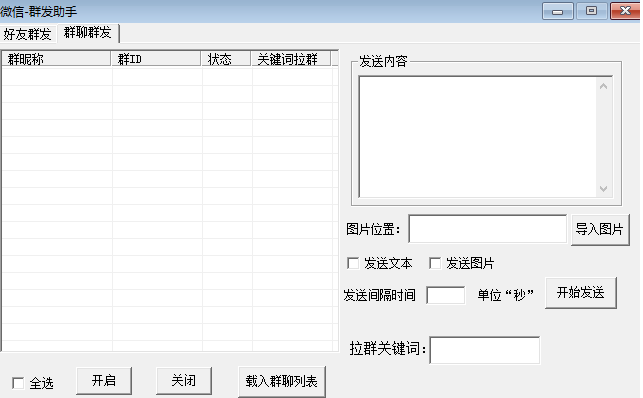Click the 图片位置 input field

[x=488, y=229]
